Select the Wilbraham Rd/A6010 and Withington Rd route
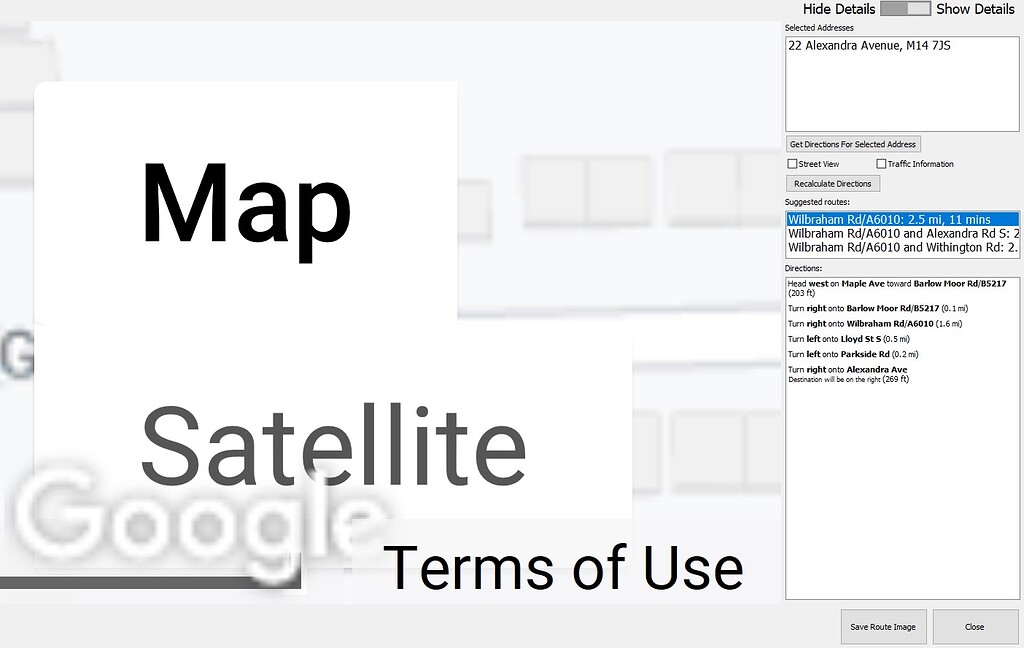Screen dimensions: 1024x648 [900, 247]
